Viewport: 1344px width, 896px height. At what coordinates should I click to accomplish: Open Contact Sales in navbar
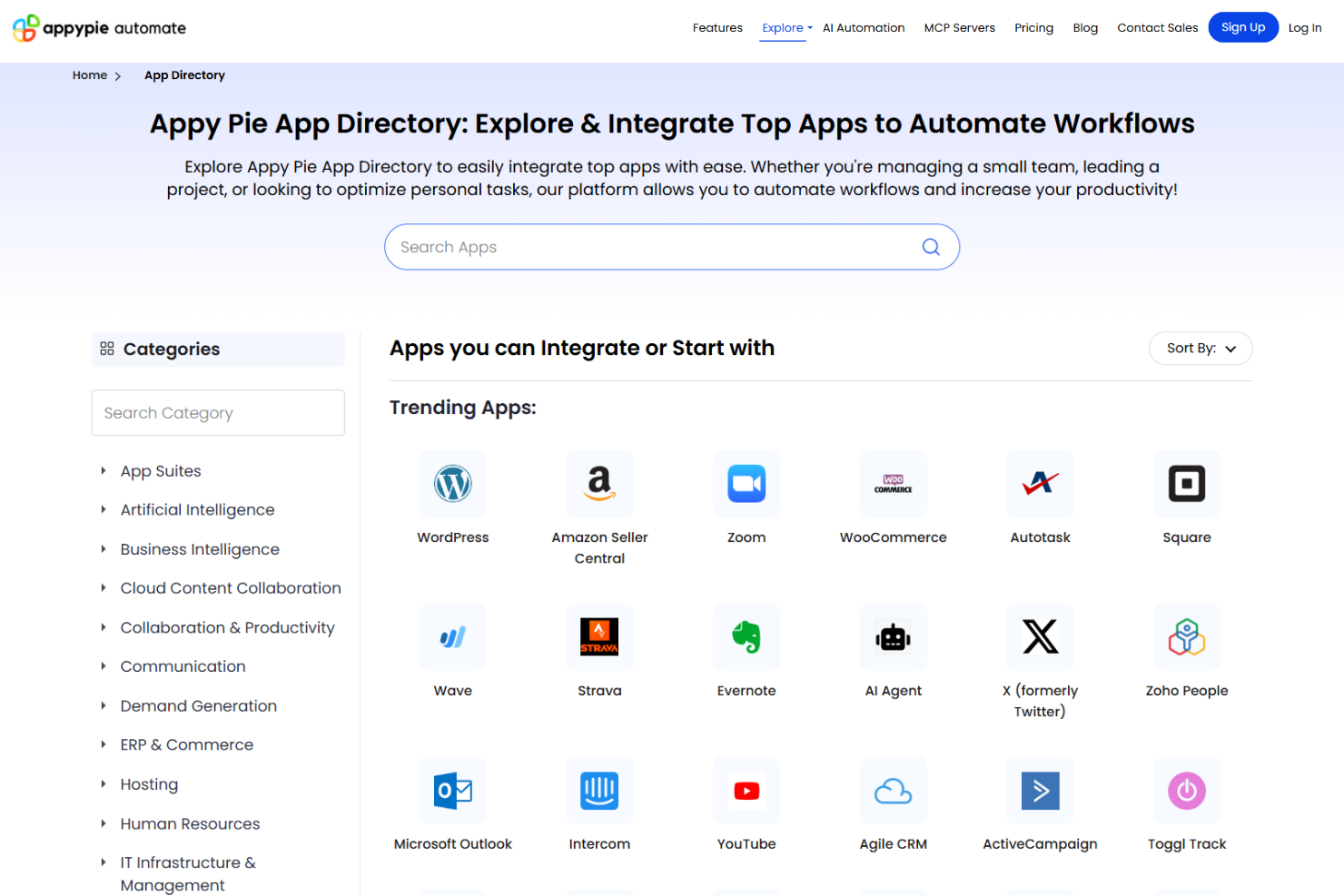click(1157, 28)
